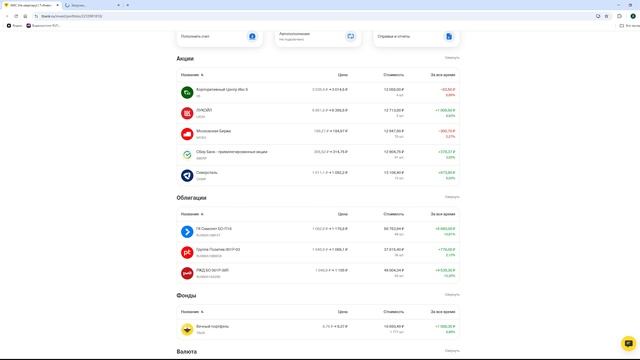The height and width of the screenshot is (360, 640).
Task: Sort the stocks table by Название
Action: point(192,75)
